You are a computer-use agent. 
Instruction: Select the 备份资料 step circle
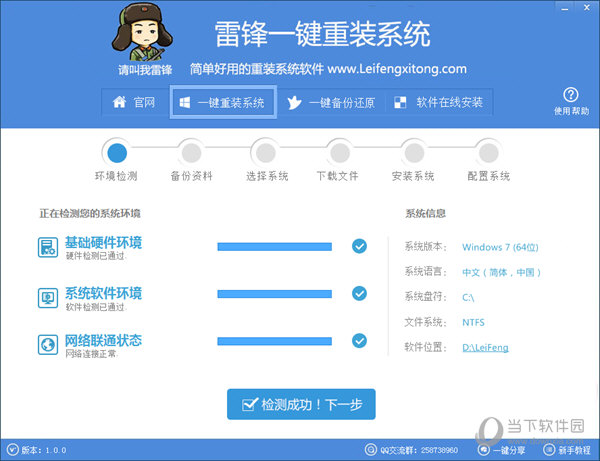point(190,152)
